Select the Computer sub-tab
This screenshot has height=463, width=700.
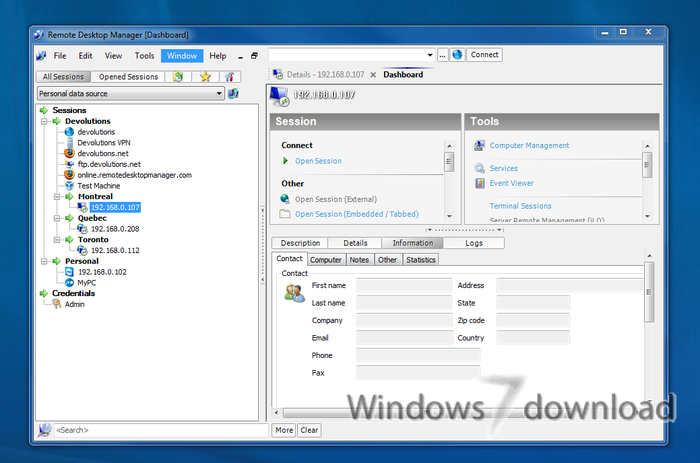pos(326,260)
